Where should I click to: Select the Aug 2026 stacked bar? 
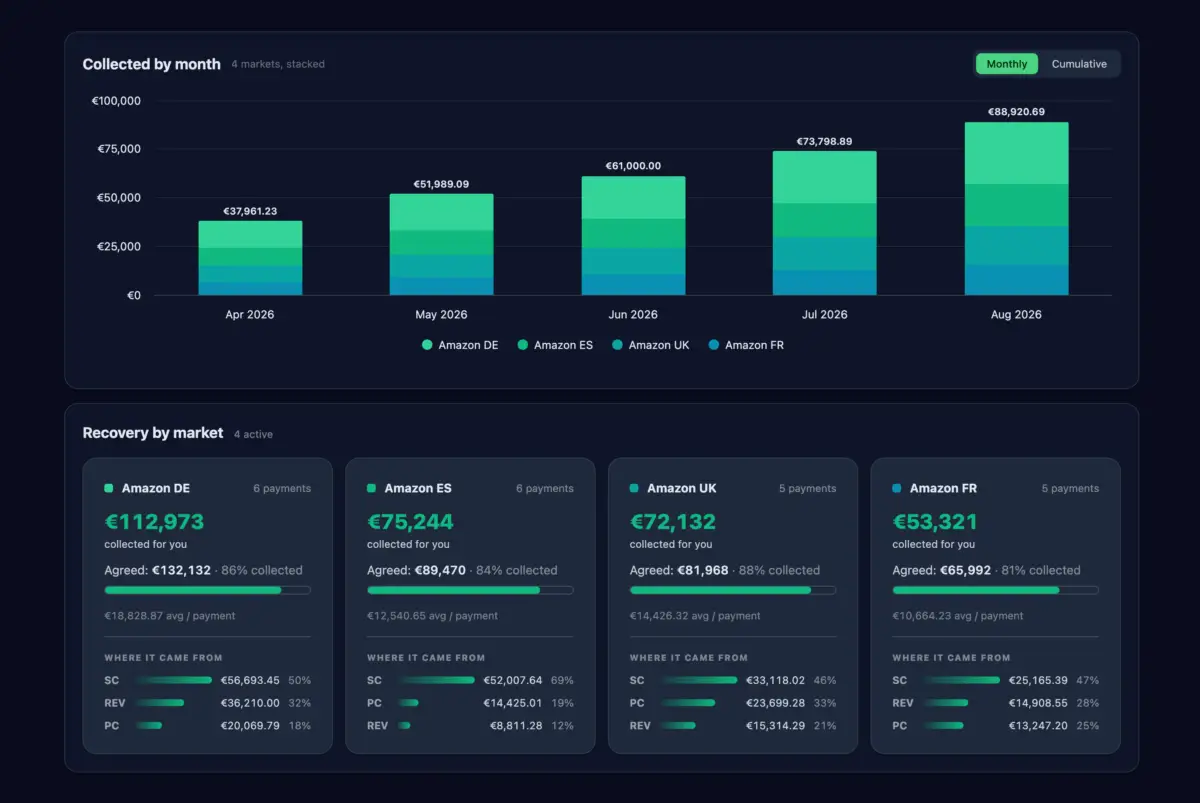[1016, 209]
